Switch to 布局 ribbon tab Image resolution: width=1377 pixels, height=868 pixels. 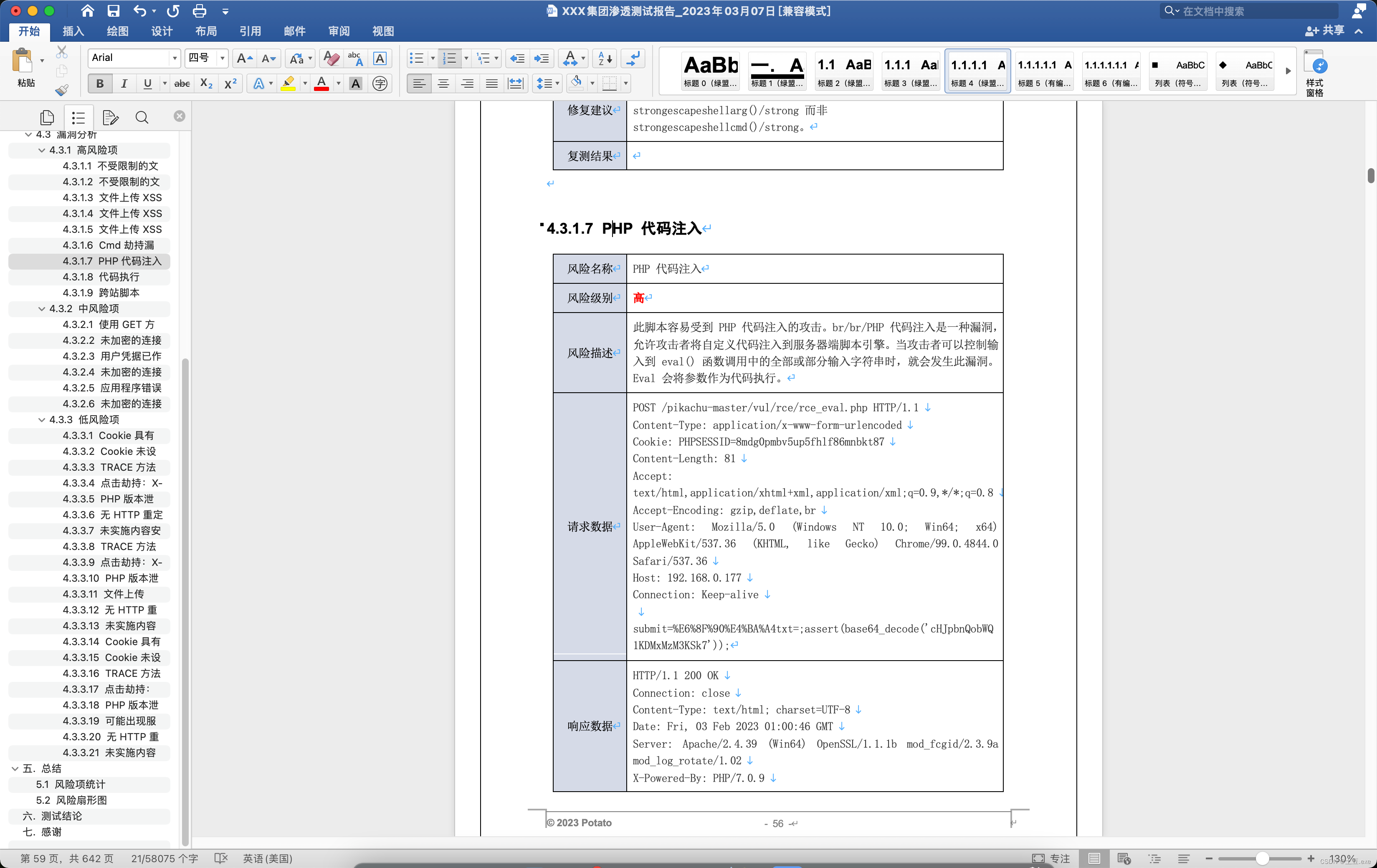(x=206, y=31)
